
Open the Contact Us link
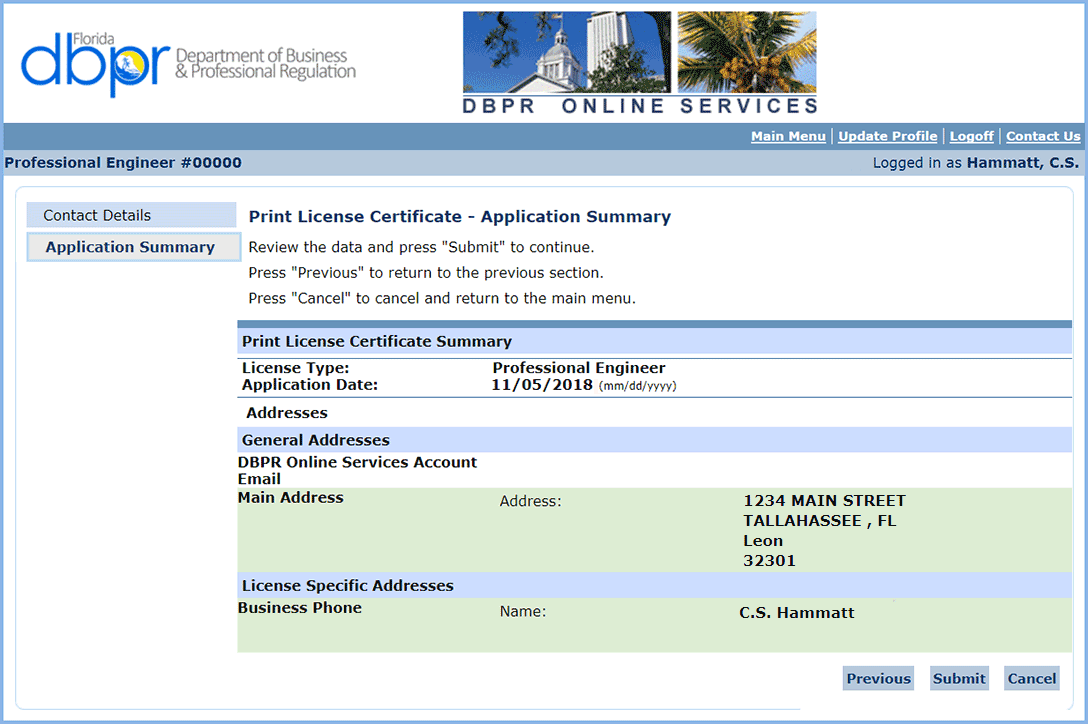pyautogui.click(x=1043, y=136)
